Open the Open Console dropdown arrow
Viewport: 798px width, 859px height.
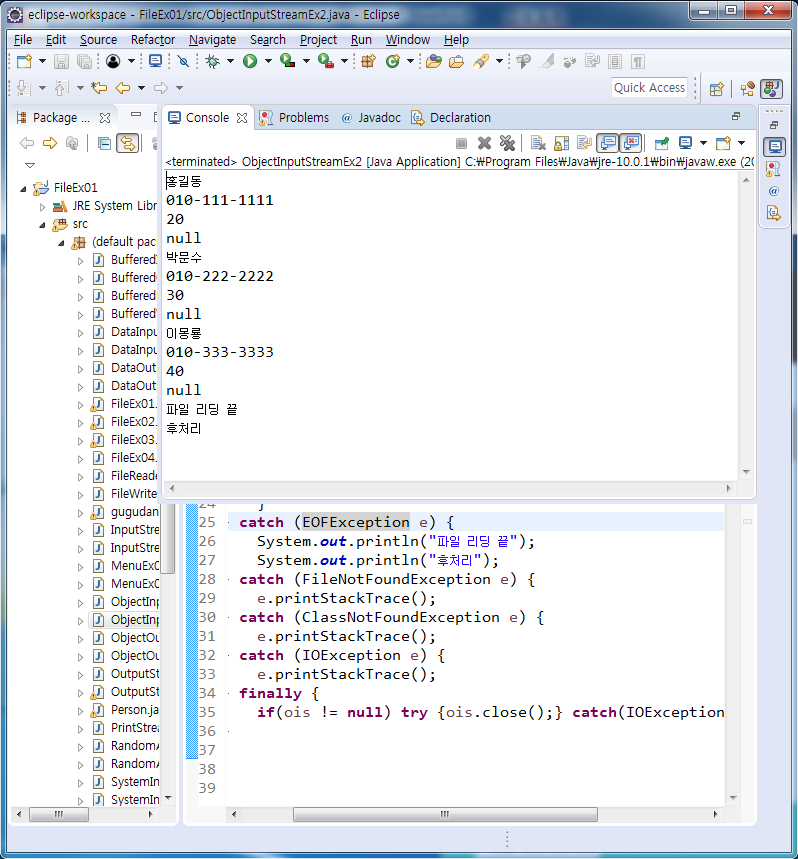742,144
